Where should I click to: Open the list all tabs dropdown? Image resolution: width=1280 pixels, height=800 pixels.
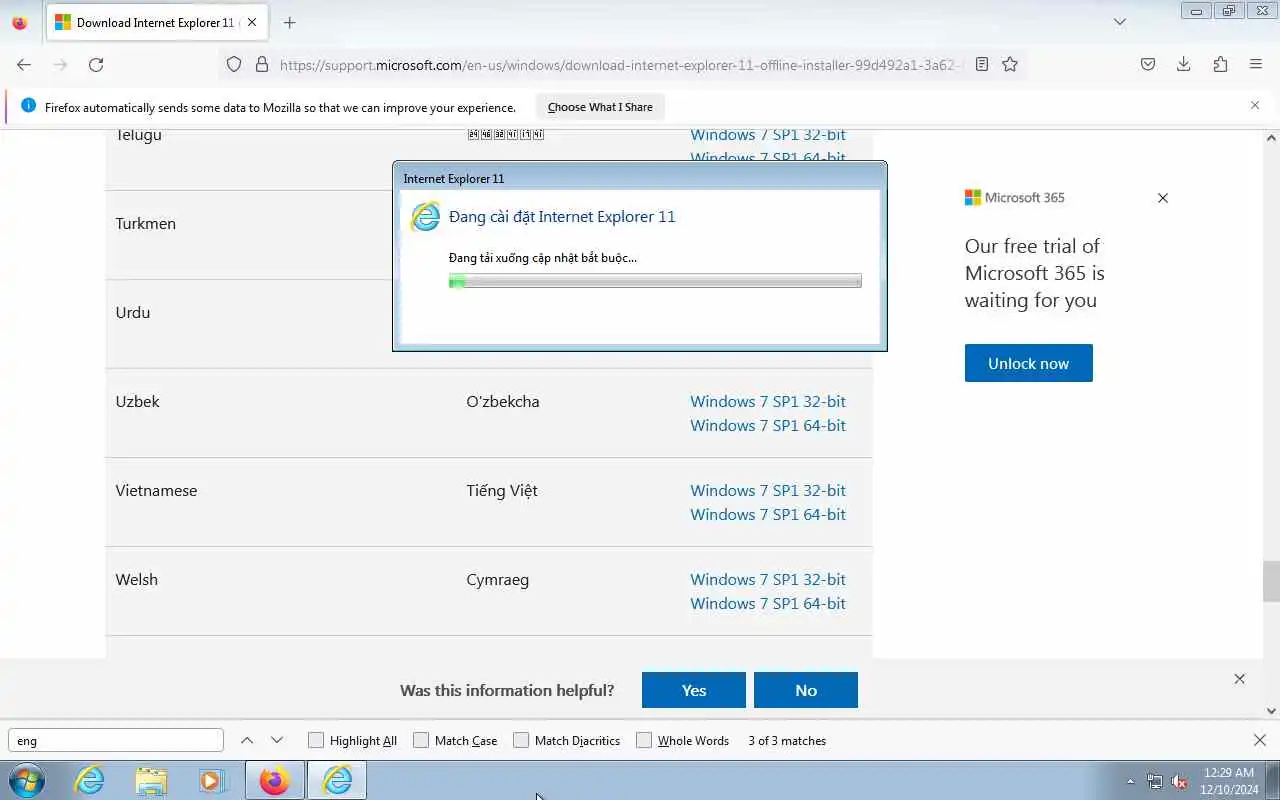[1120, 22]
